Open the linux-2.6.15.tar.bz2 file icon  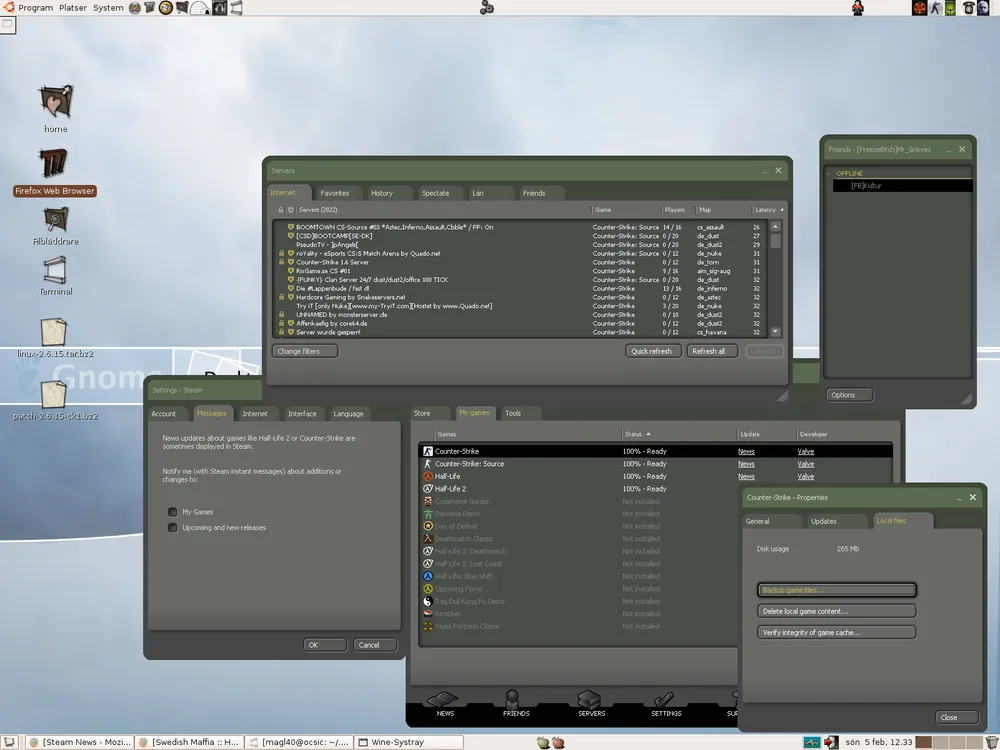pos(54,333)
